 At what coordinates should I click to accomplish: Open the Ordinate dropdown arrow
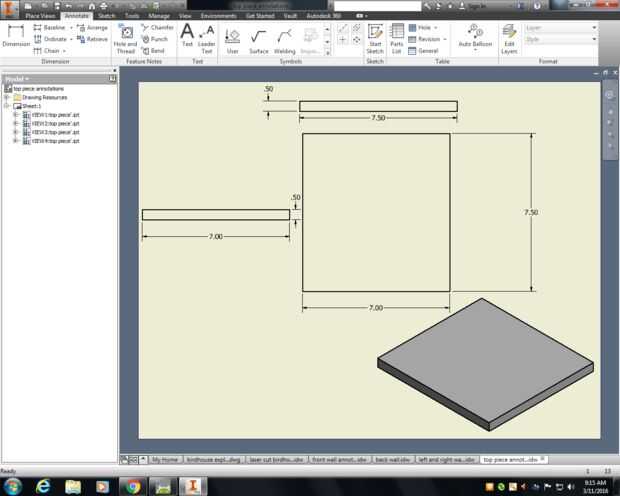tap(71, 39)
